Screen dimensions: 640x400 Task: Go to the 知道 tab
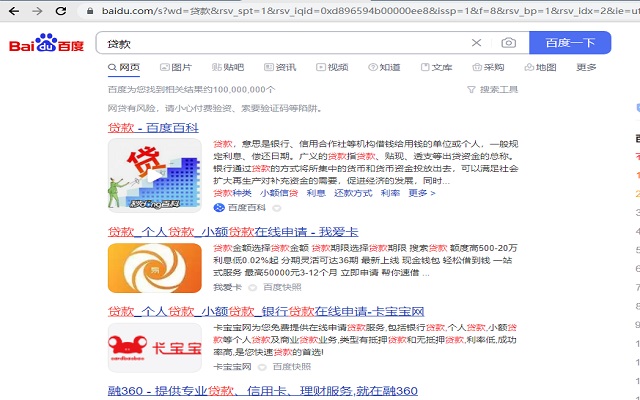[x=384, y=67]
